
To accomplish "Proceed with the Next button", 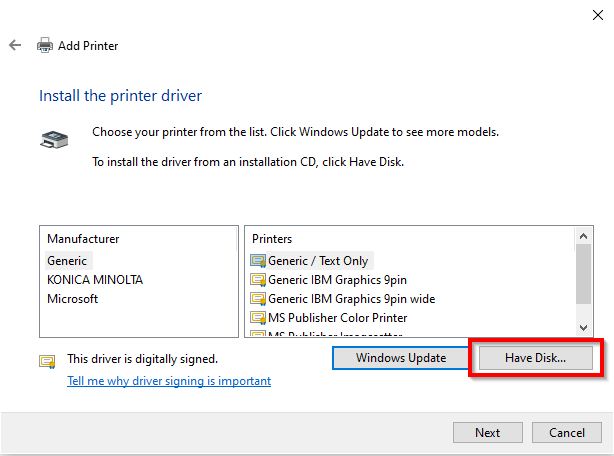I will [x=488, y=433].
